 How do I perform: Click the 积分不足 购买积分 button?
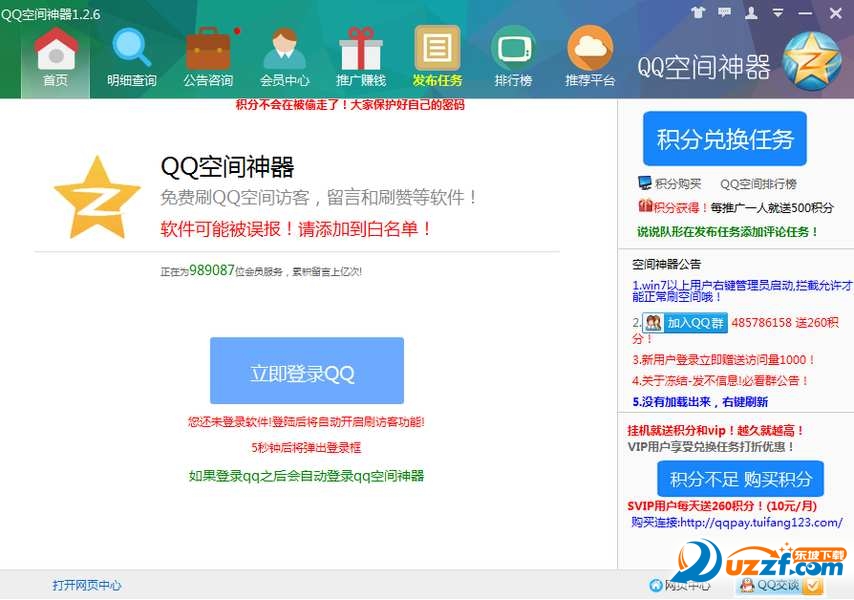tap(740, 479)
